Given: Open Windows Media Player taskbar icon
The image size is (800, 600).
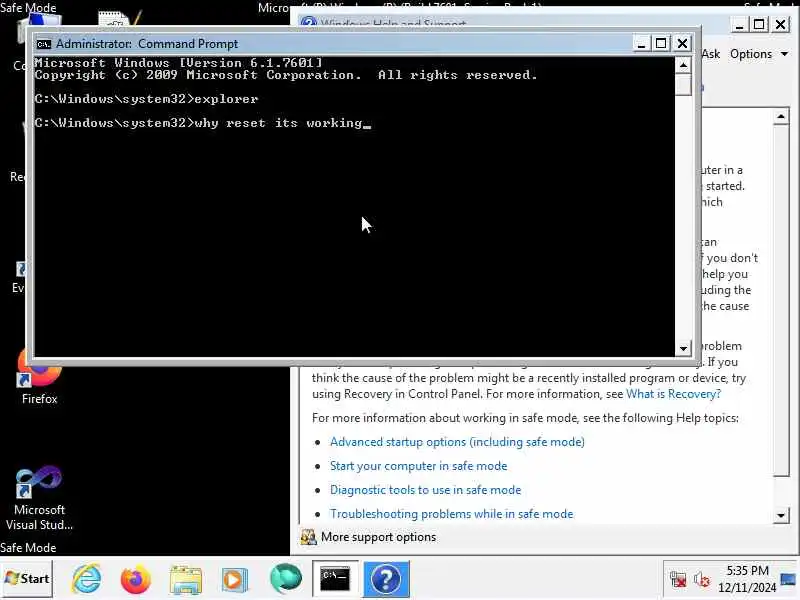Looking at the screenshot, I should [x=234, y=580].
